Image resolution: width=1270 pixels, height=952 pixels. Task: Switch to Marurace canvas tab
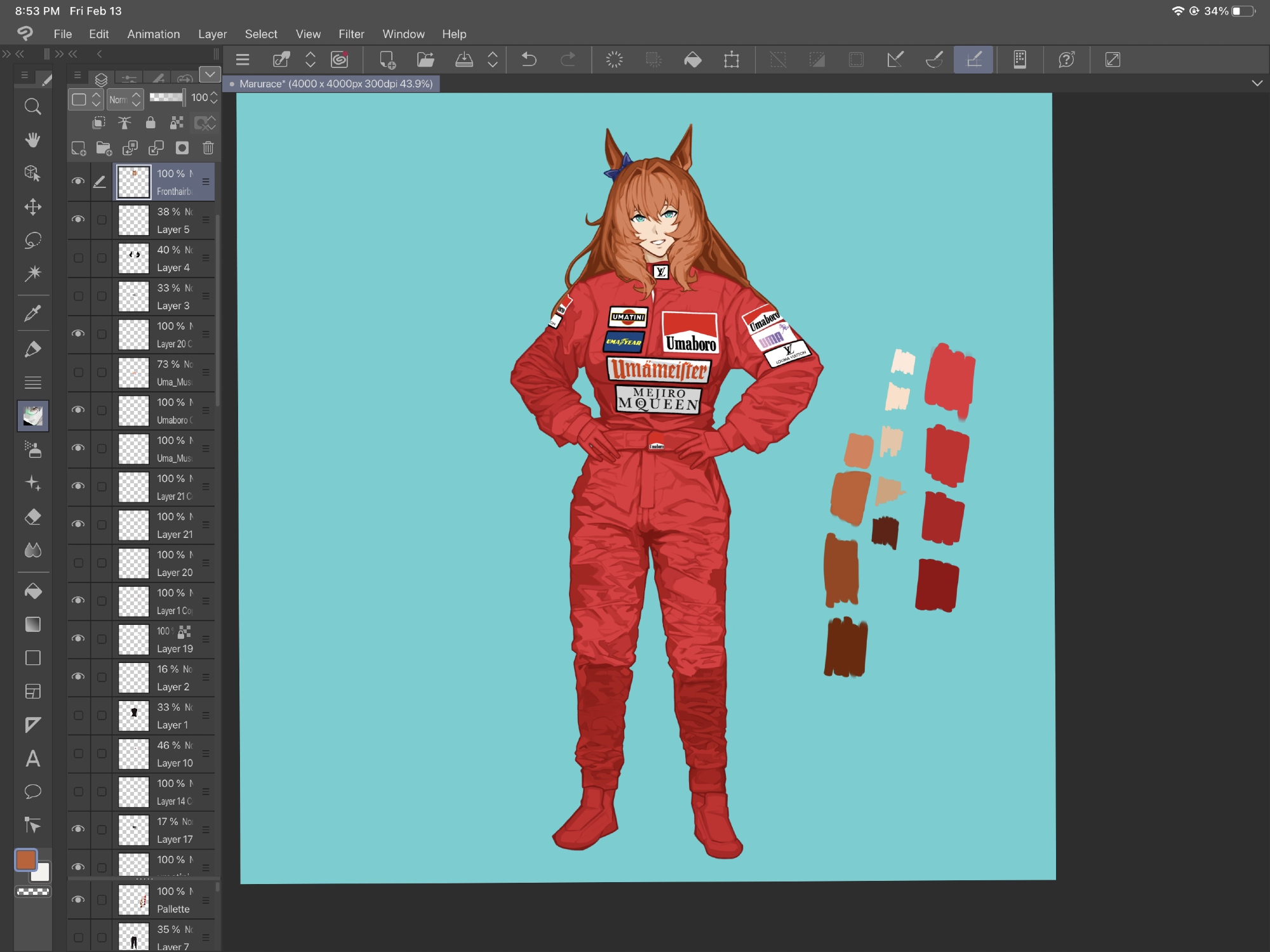[x=335, y=84]
